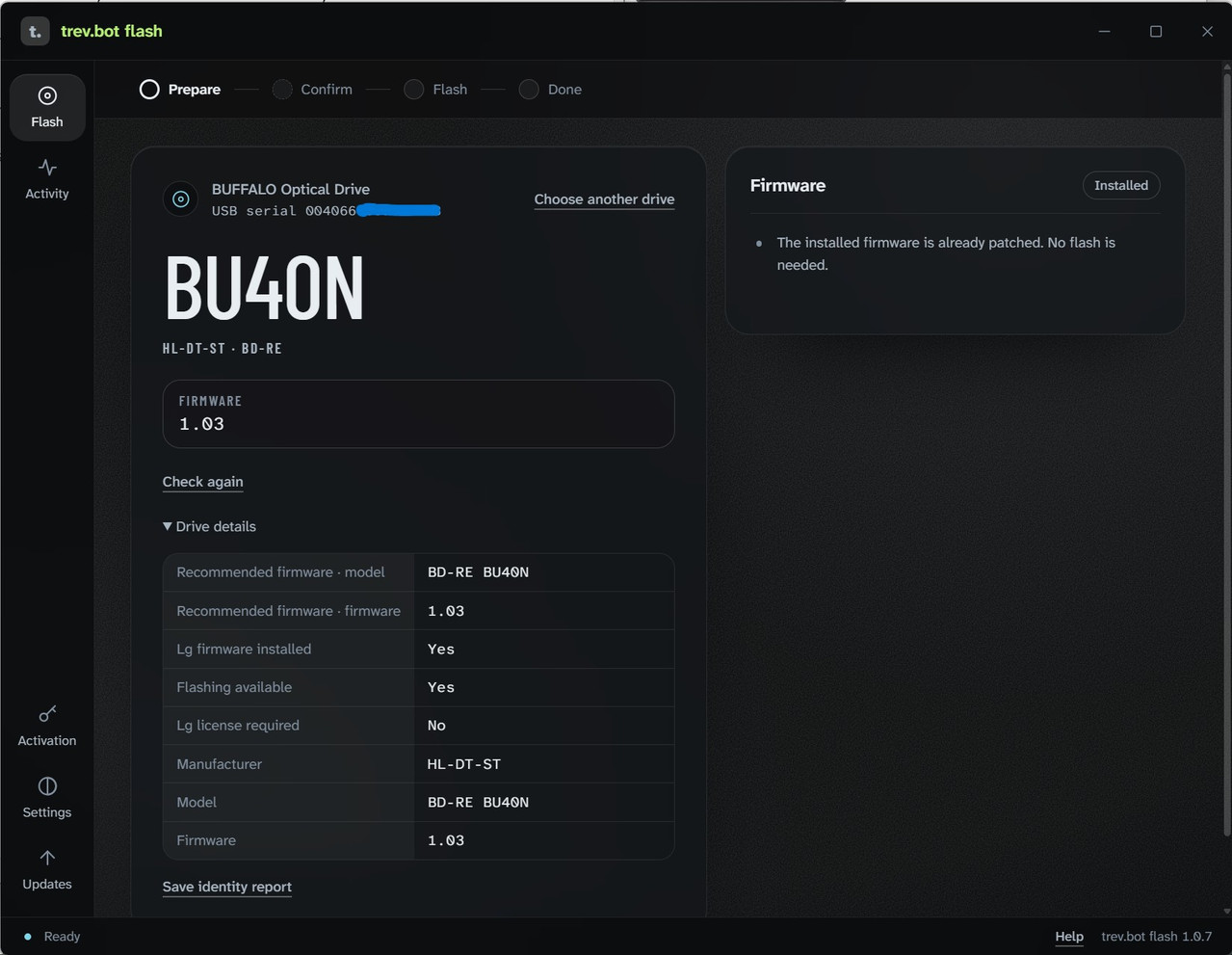Click 'HL-DT-ST' value in Manufacturer row

[x=464, y=764]
